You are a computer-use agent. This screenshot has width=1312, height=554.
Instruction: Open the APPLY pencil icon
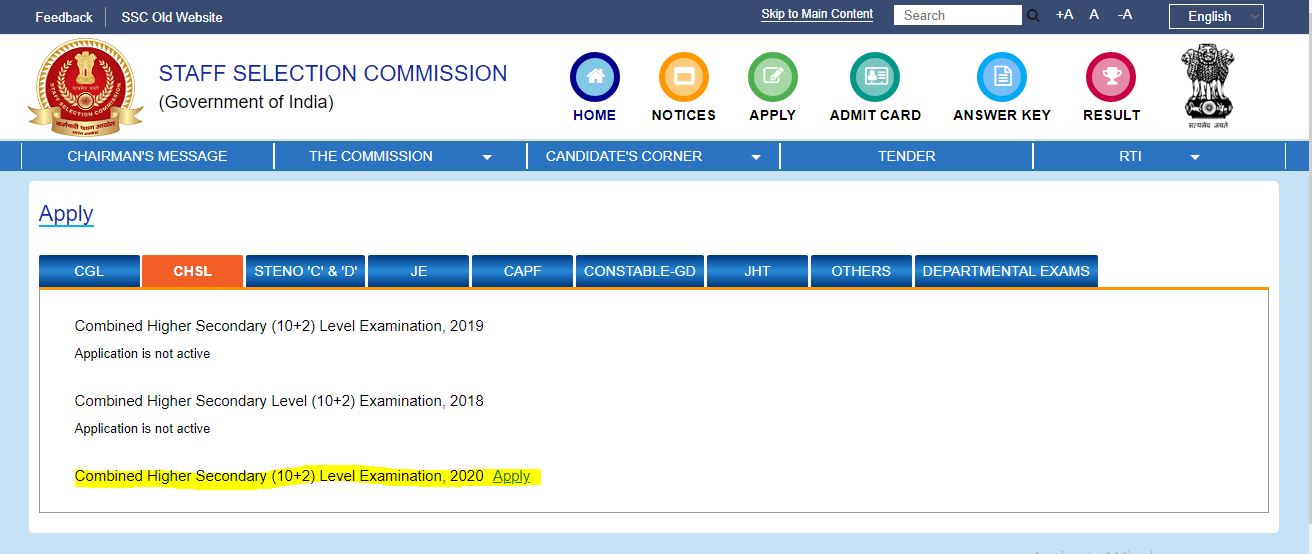coord(772,77)
